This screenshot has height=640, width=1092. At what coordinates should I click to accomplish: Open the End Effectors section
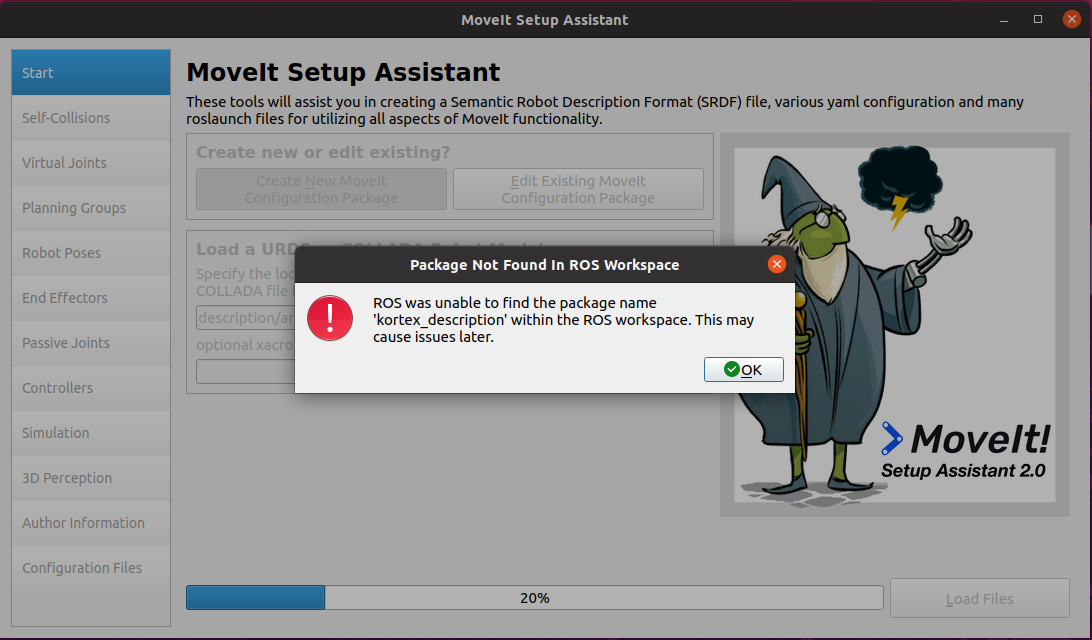coord(90,297)
